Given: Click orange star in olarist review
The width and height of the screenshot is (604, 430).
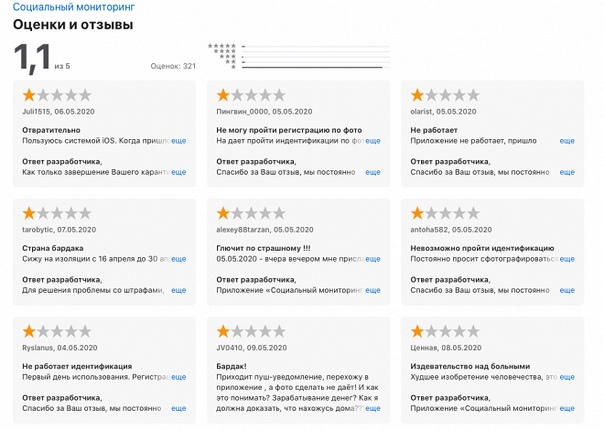Looking at the screenshot, I should (x=417, y=95).
